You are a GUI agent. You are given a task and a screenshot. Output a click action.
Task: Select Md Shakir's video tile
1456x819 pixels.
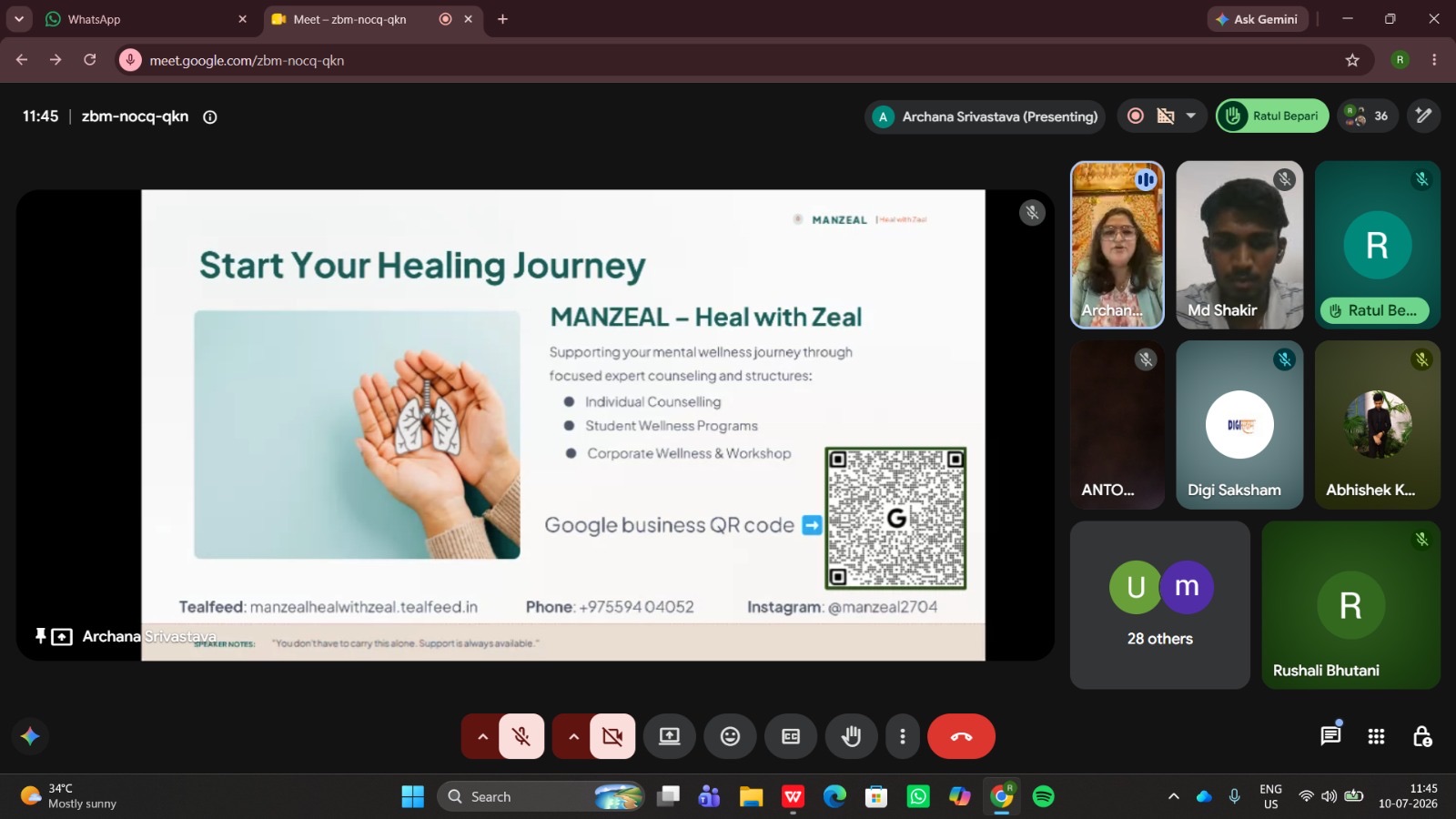tap(1239, 245)
